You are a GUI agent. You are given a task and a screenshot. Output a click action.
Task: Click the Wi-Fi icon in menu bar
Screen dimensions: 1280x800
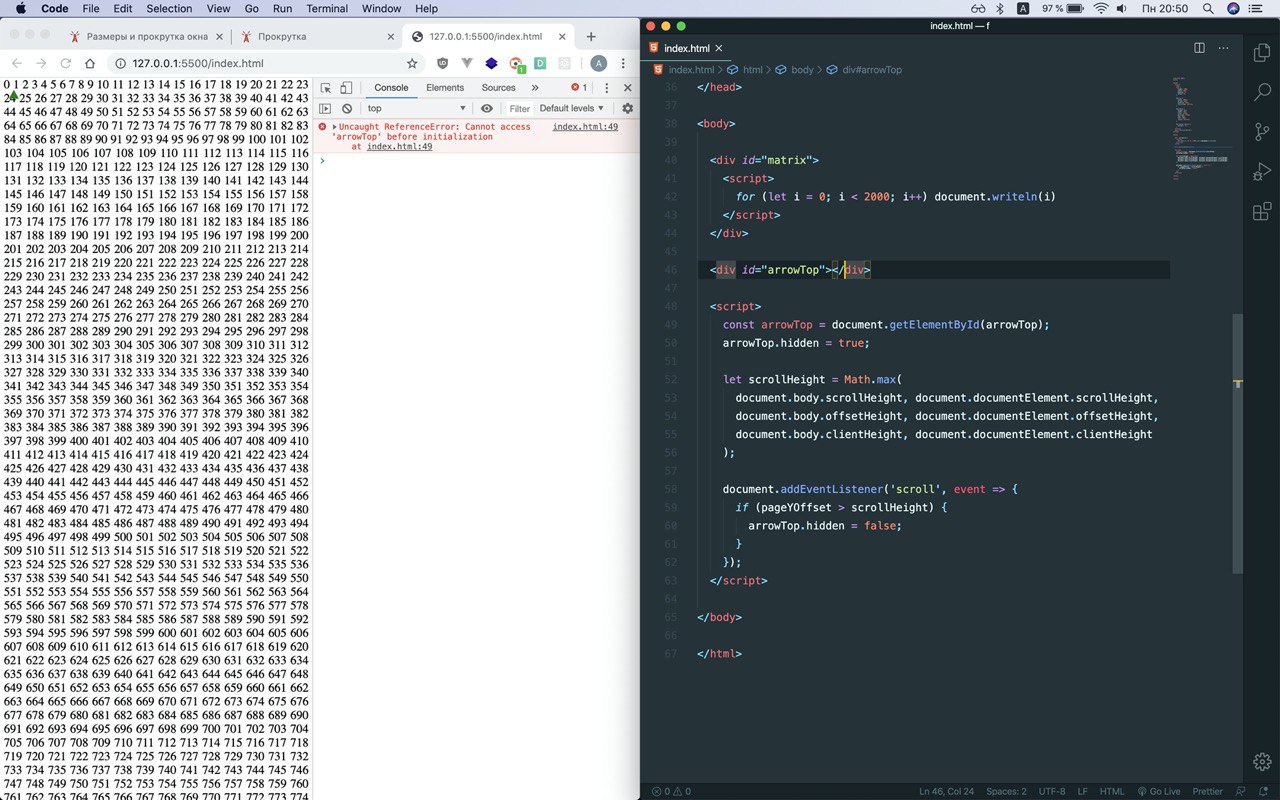pos(1101,9)
